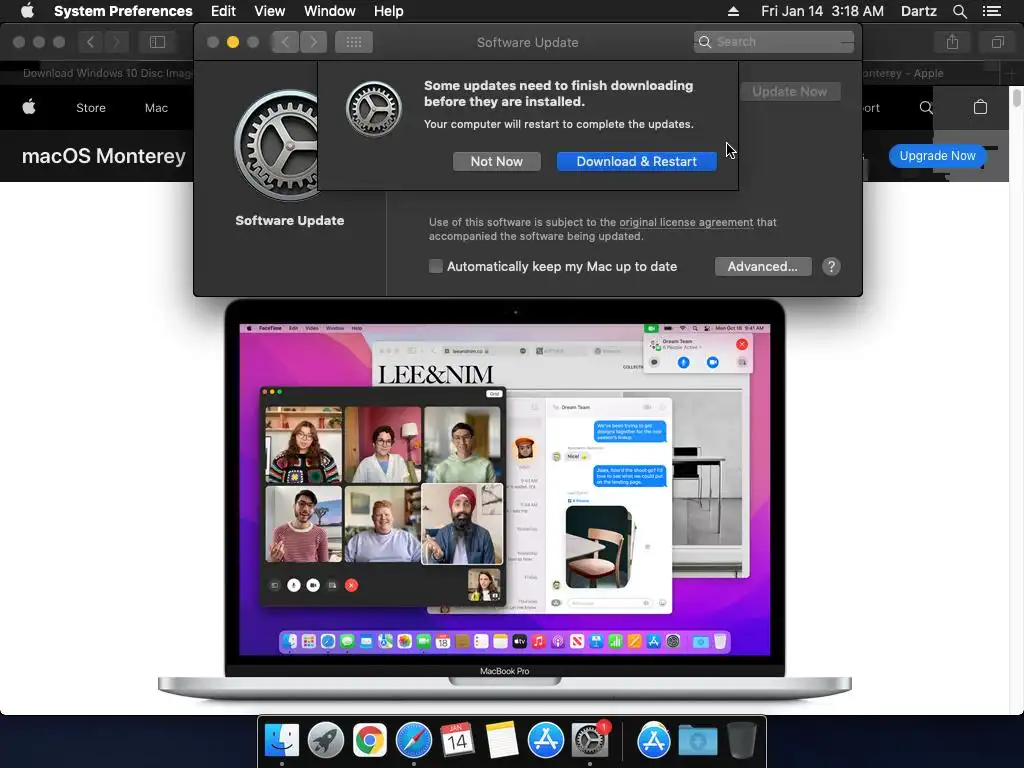Viewport: 1024px width, 768px height.
Task: Click search icon on Apple website
Action: 925,107
